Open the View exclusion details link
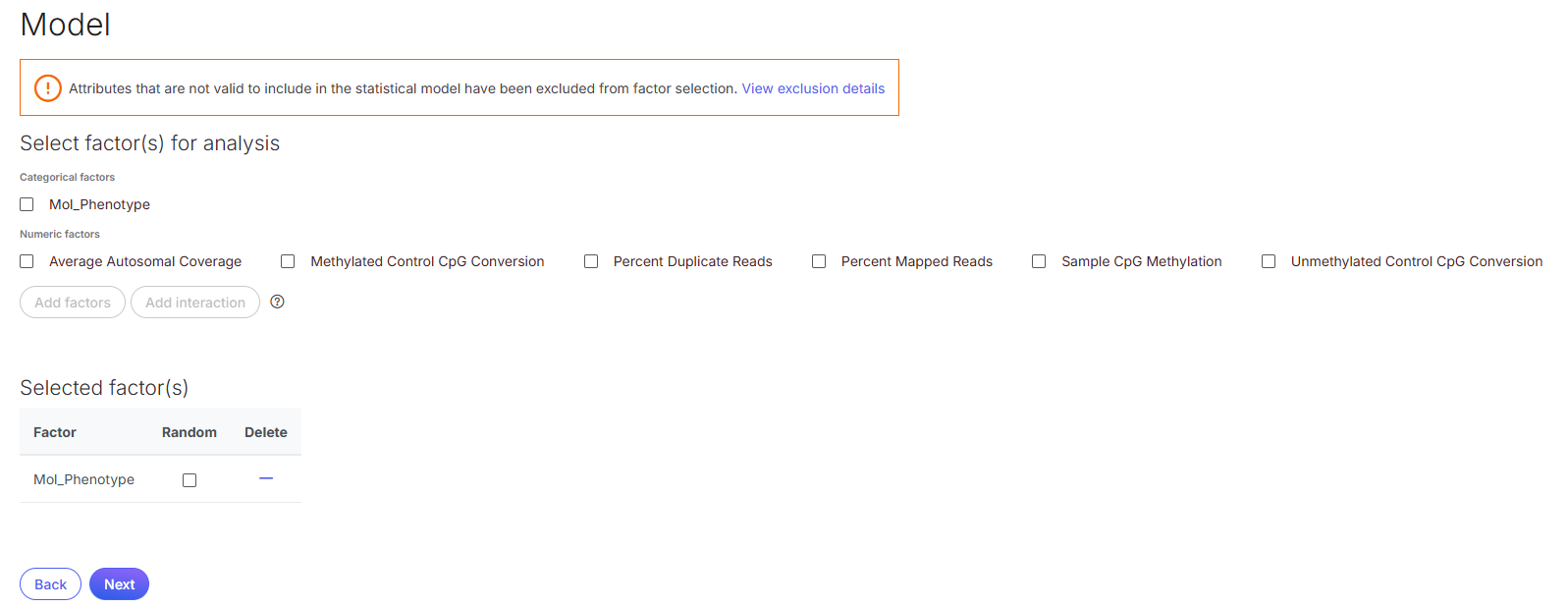The width and height of the screenshot is (1568, 608). coord(813,88)
